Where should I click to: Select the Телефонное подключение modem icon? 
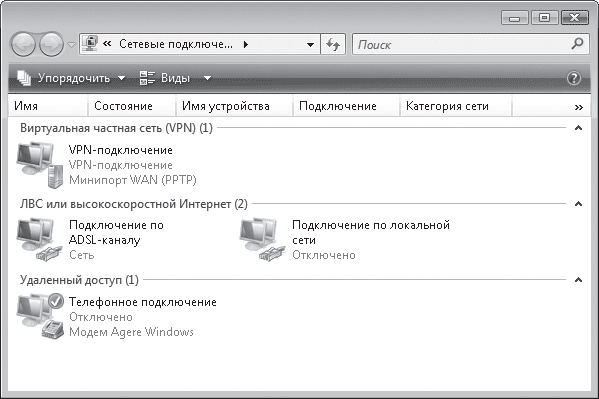click(x=40, y=316)
